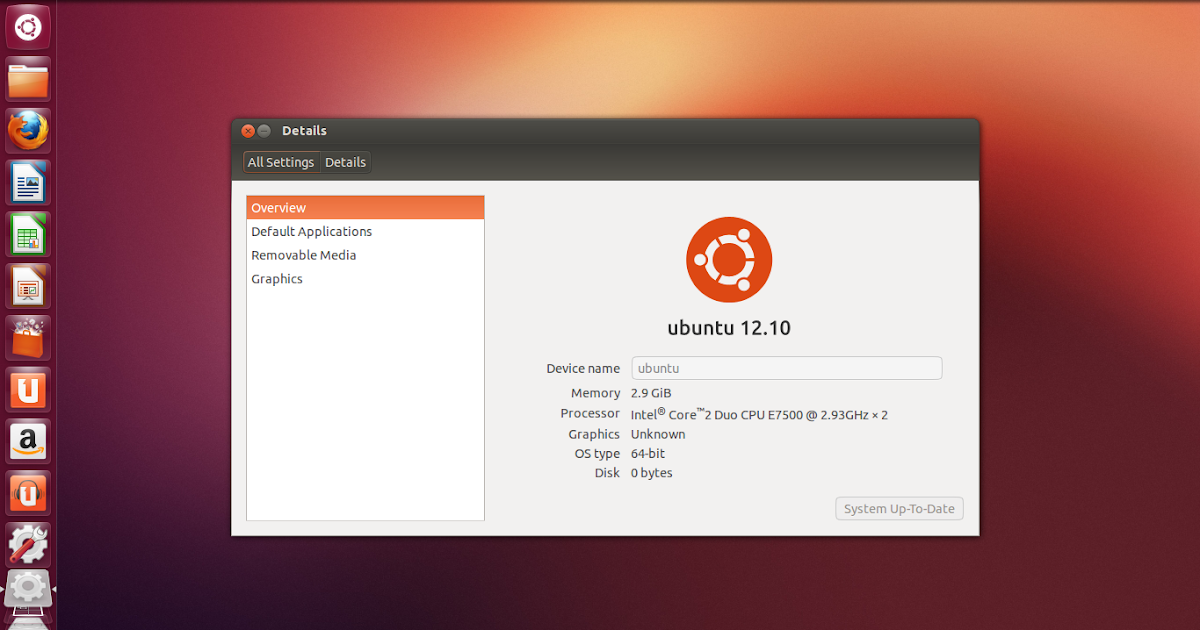Close the Details window
The width and height of the screenshot is (1200, 630).
click(248, 131)
